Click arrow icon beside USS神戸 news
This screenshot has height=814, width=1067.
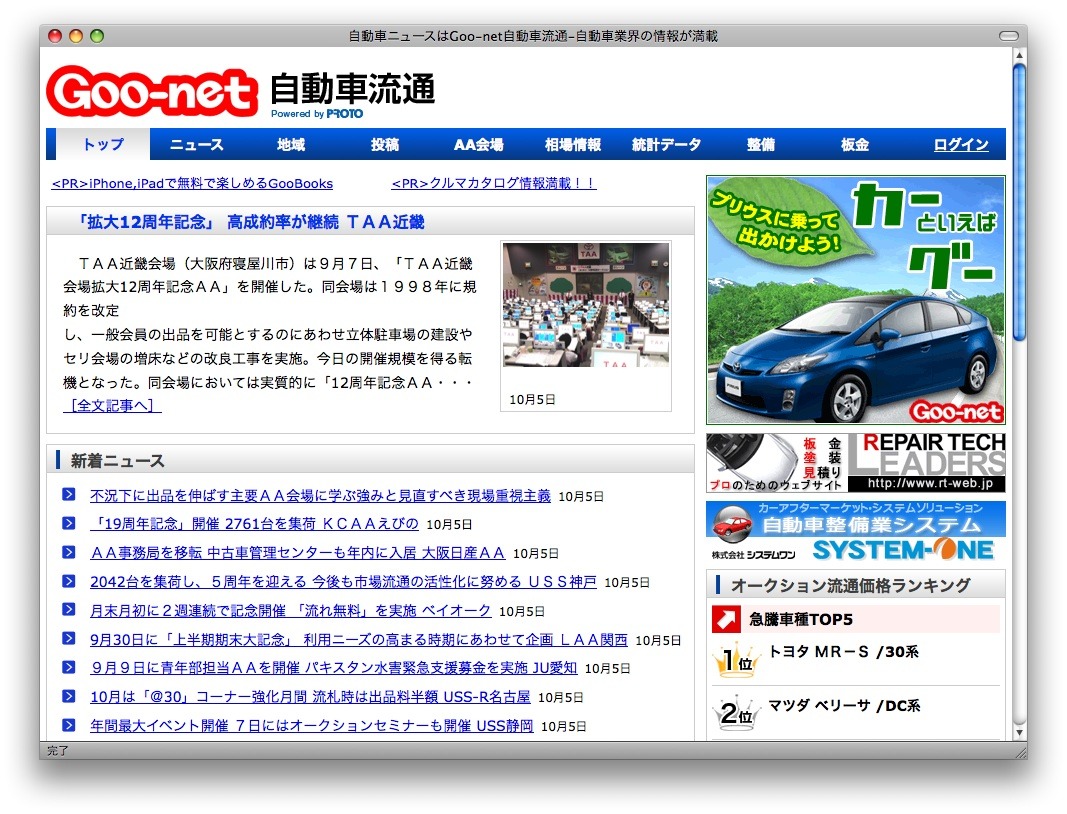pos(69,581)
